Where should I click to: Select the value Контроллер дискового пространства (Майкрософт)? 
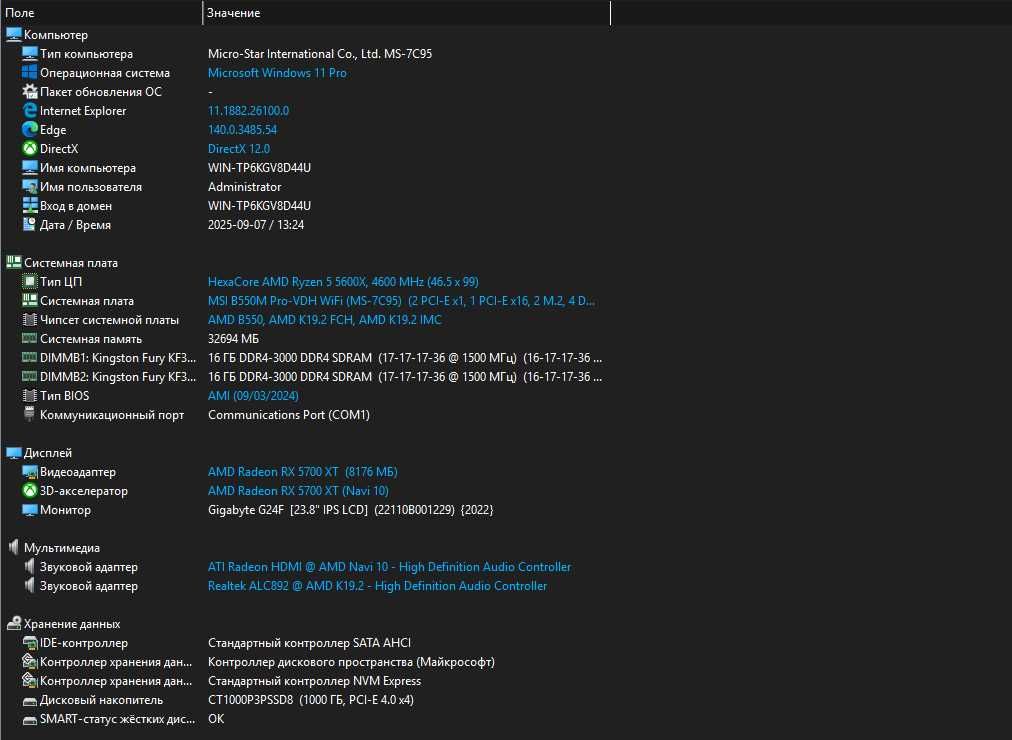(351, 662)
